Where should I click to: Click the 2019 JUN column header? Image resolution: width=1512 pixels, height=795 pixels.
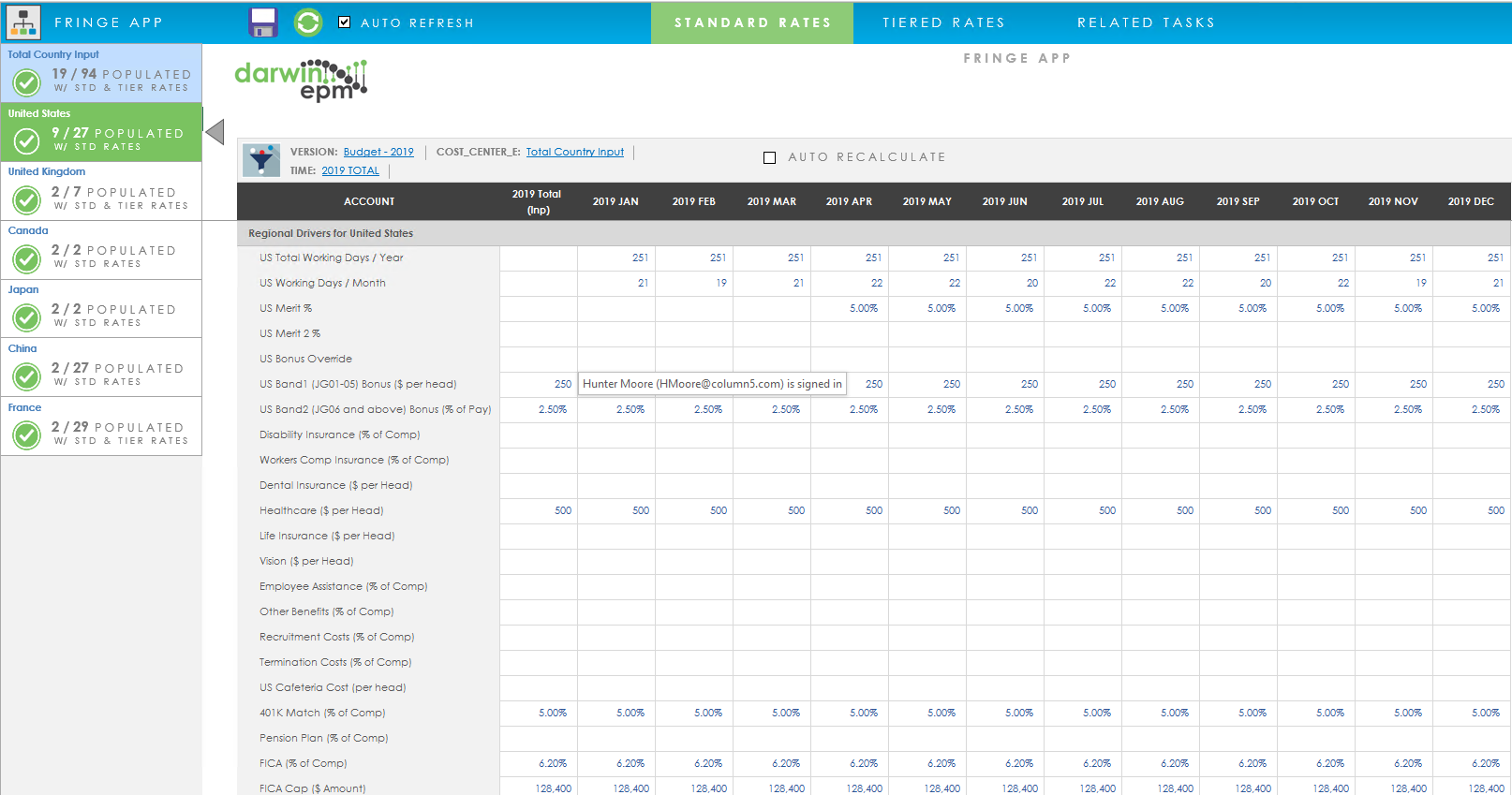pyautogui.click(x=1004, y=201)
